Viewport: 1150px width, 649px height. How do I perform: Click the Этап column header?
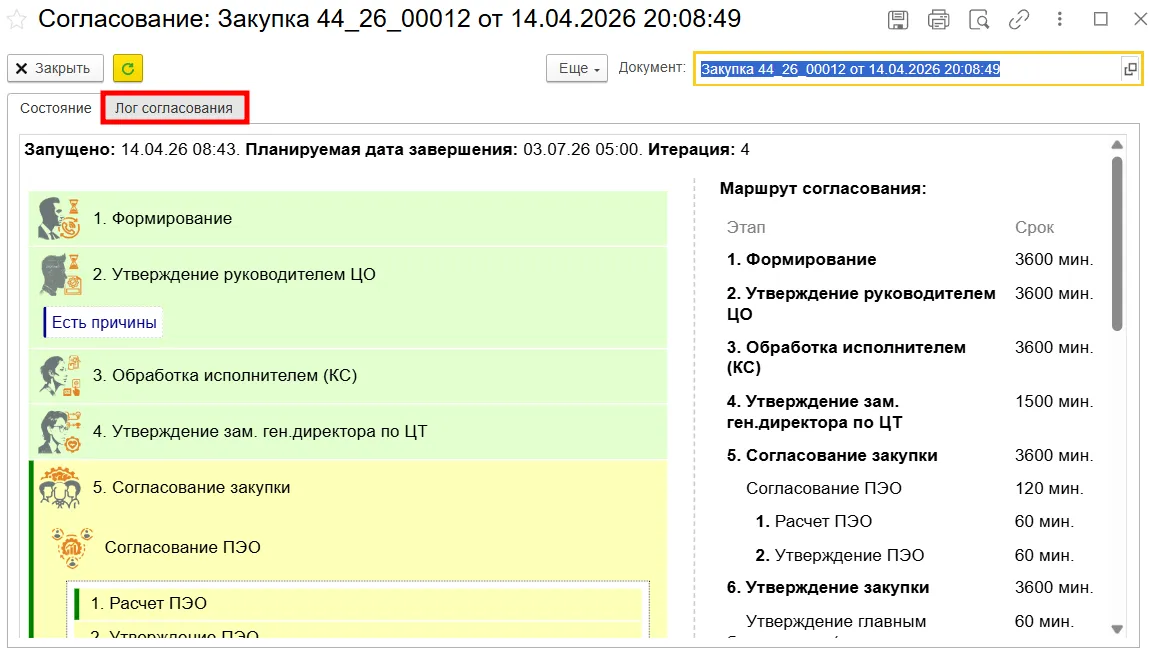click(745, 227)
